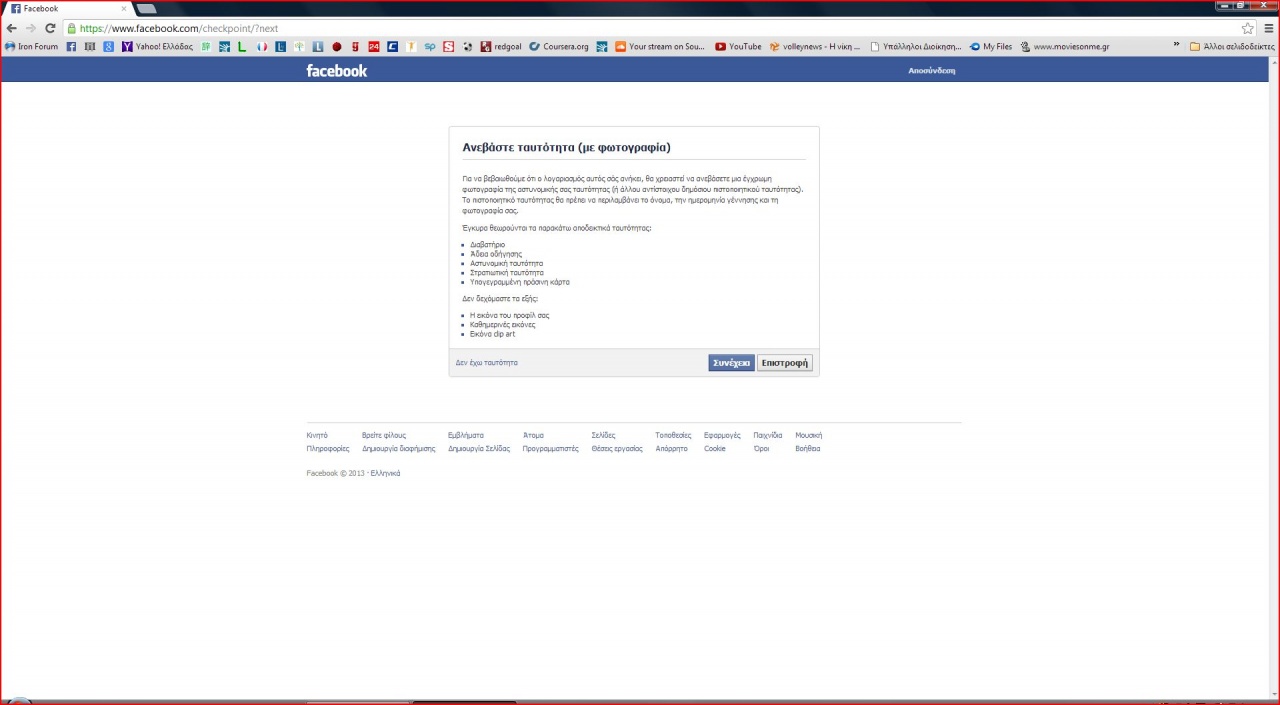Open the YouTube bookmark
The image size is (1280, 705).
(x=739, y=46)
